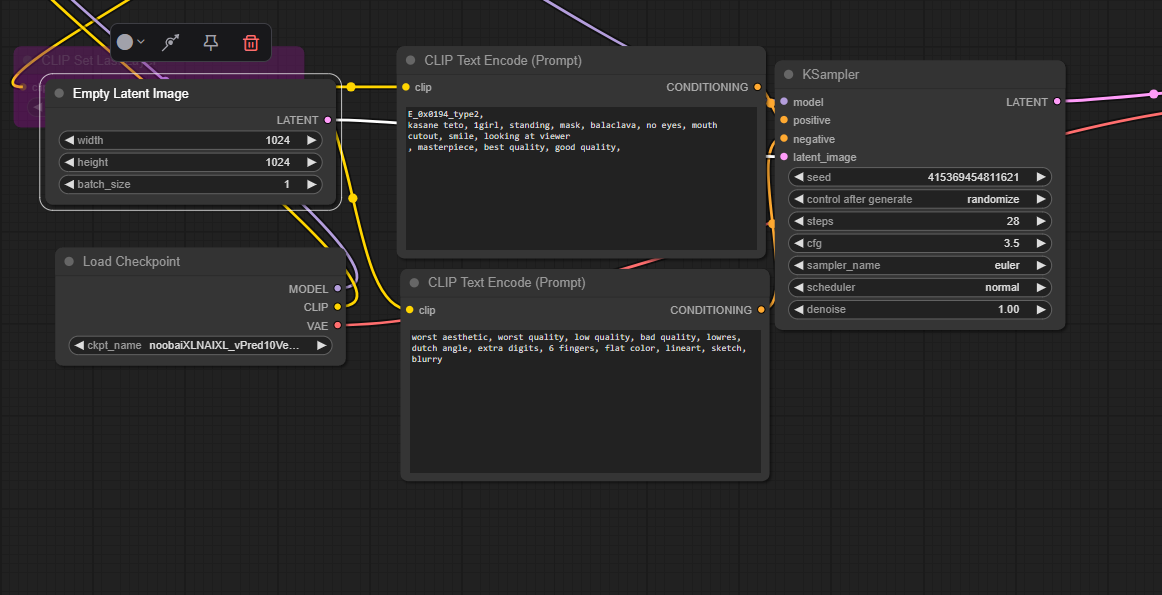This screenshot has width=1162, height=595.
Task: Click the steps value 28 field
Action: [x=920, y=221]
